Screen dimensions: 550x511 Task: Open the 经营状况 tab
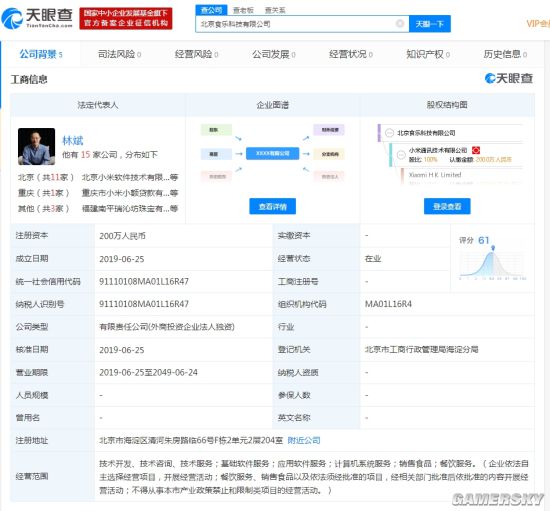[351, 54]
